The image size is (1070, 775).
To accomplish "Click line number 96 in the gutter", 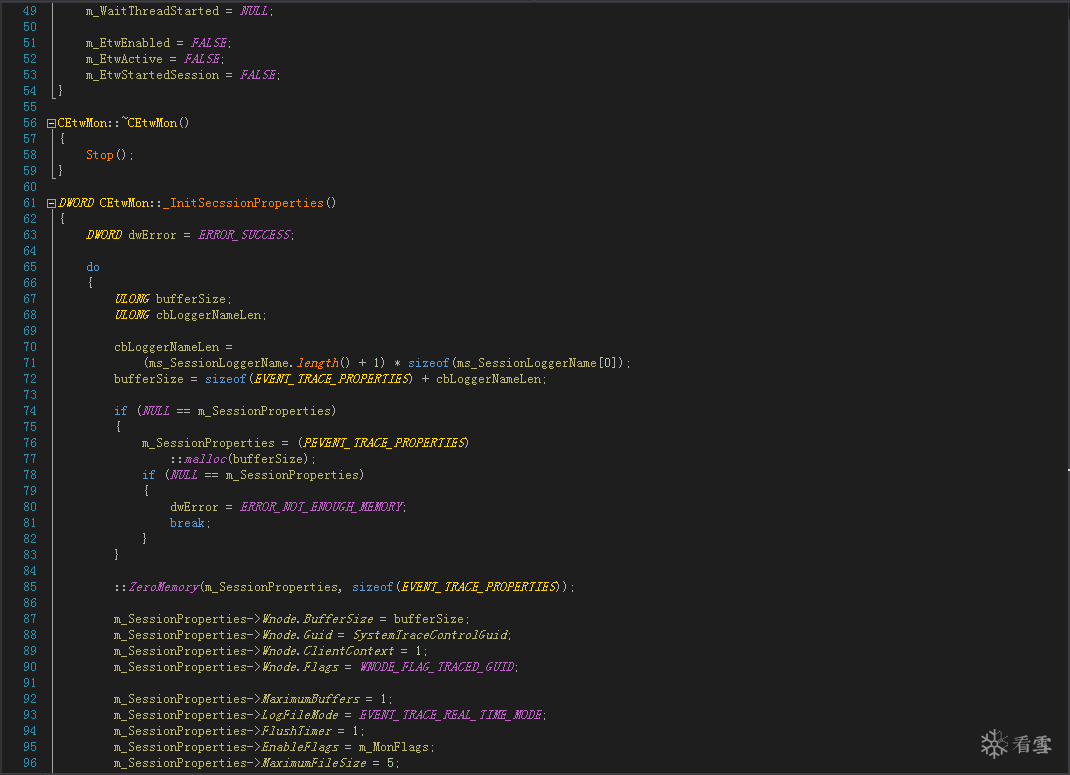I will 30,763.
